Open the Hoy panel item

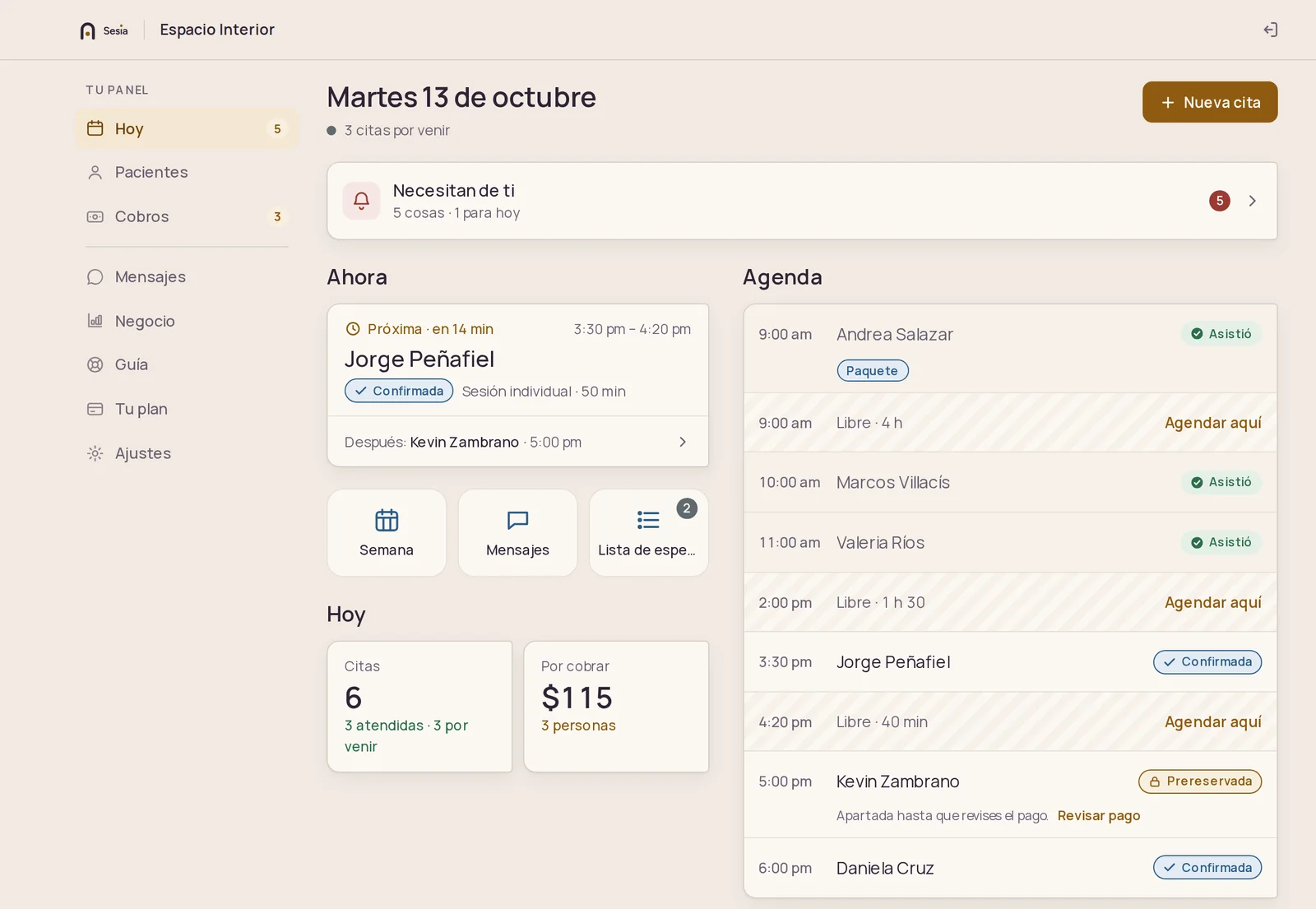188,128
